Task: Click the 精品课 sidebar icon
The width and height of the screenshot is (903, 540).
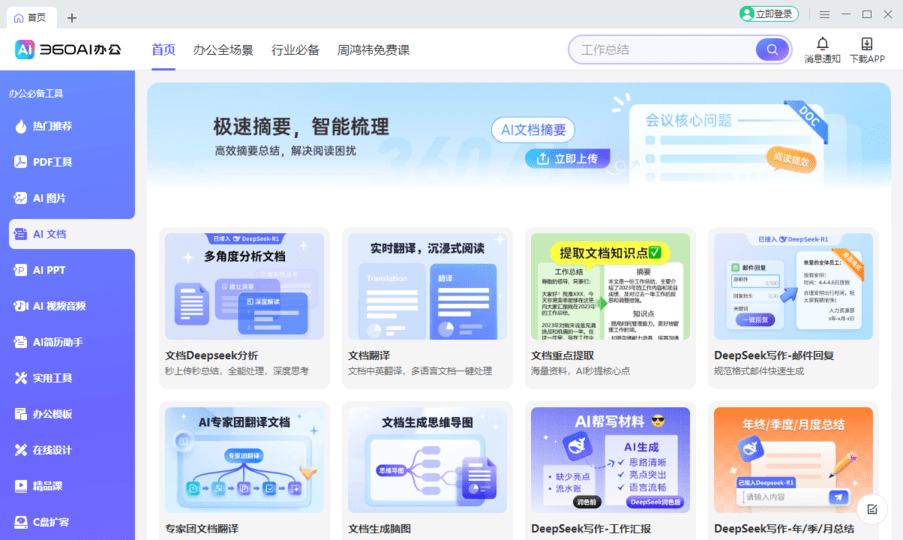Action: click(21, 486)
